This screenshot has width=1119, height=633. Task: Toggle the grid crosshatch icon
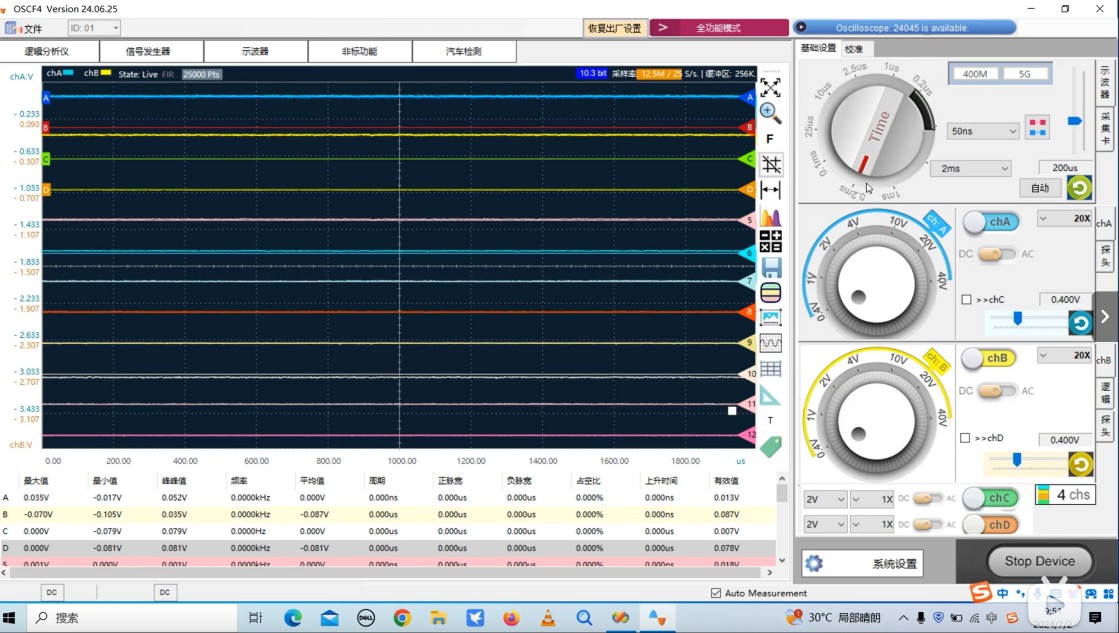click(771, 165)
